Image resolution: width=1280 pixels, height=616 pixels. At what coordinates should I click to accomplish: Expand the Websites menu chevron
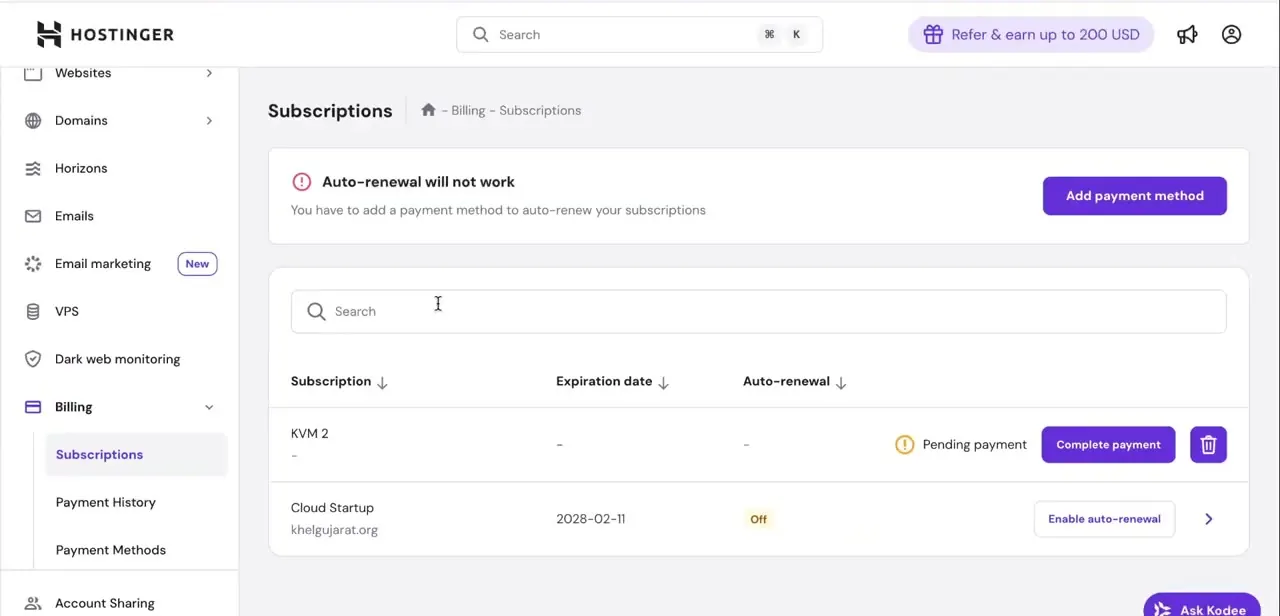[209, 73]
